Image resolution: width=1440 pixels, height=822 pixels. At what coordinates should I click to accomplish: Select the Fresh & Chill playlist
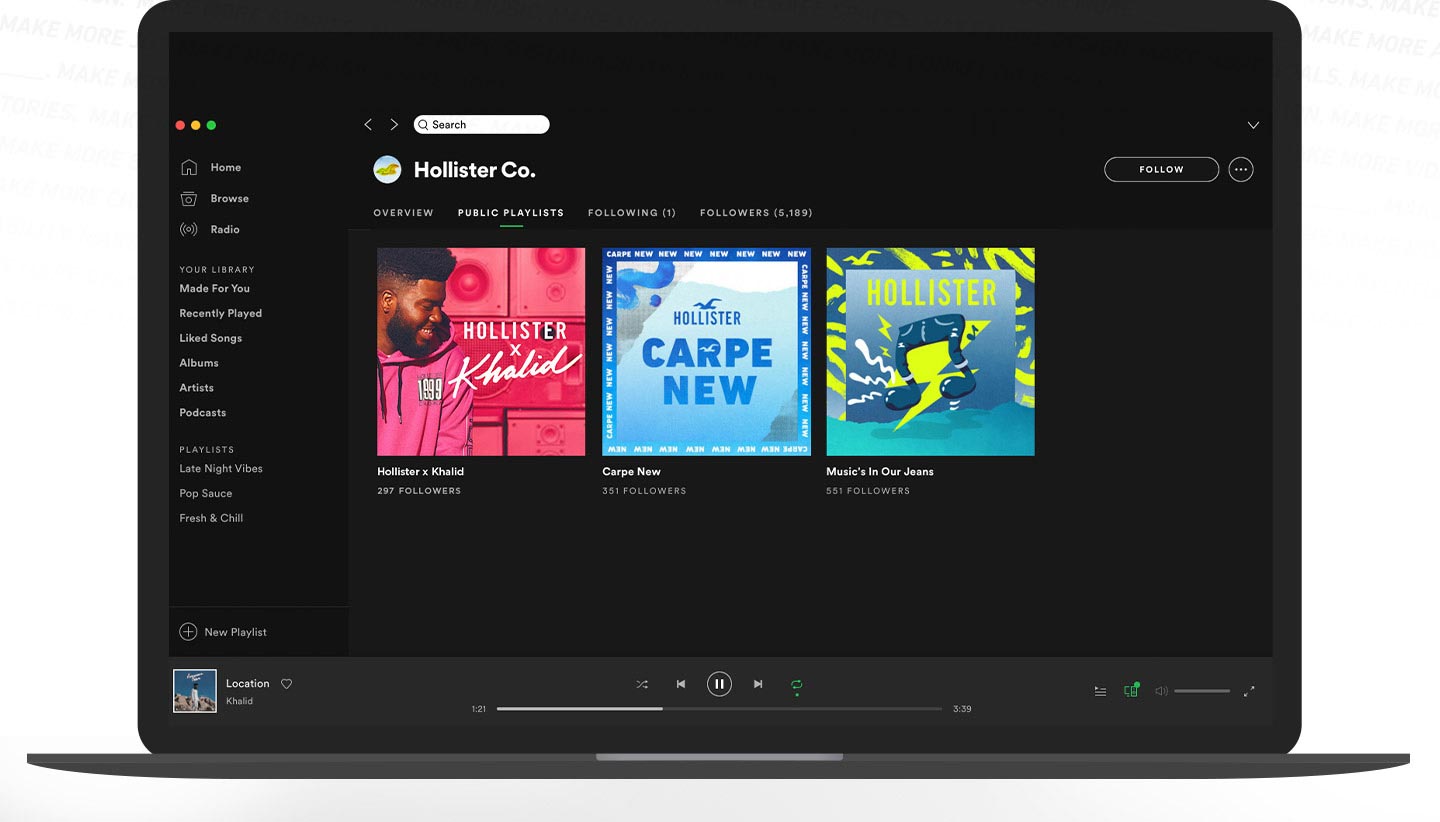coord(211,519)
